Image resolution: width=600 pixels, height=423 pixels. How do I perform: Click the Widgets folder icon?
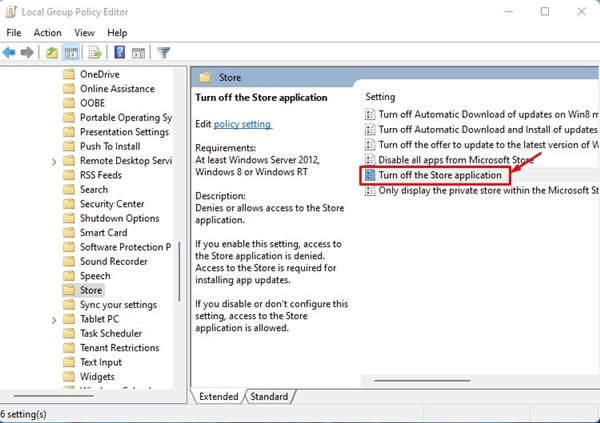click(x=69, y=376)
